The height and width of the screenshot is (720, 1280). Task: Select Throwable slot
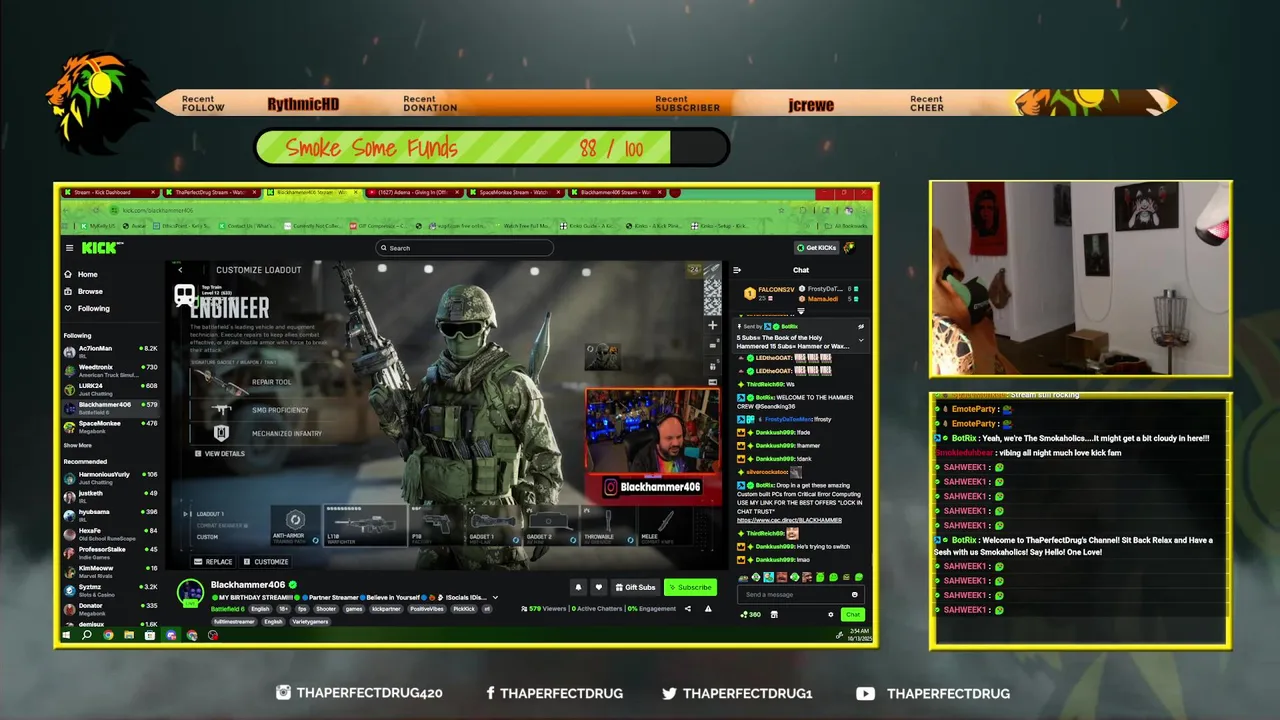[x=609, y=525]
